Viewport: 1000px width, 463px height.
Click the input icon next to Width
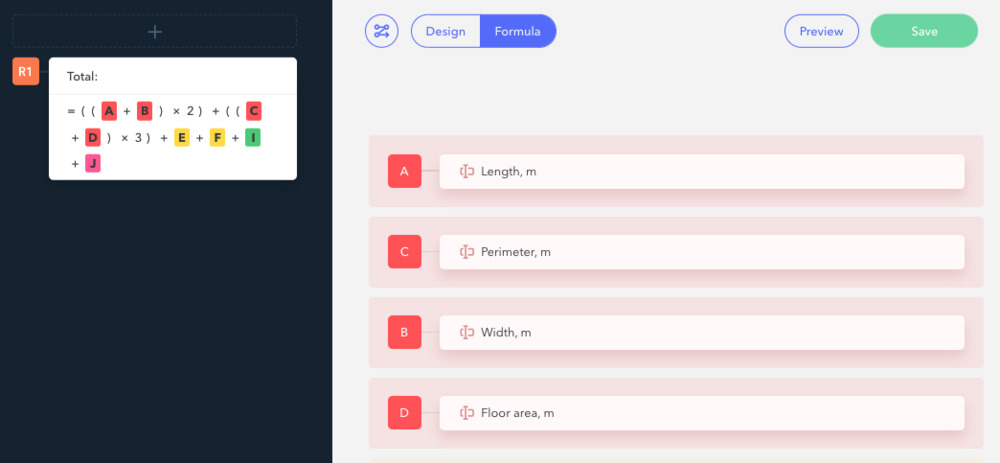(x=467, y=332)
